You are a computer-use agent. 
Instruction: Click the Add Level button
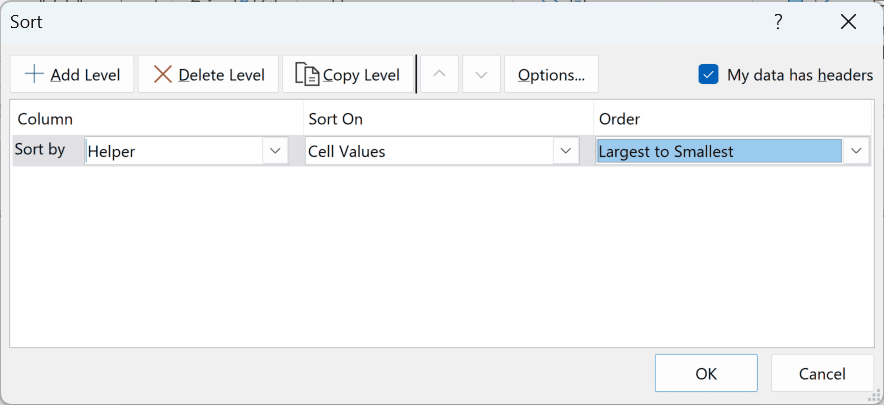(x=72, y=74)
